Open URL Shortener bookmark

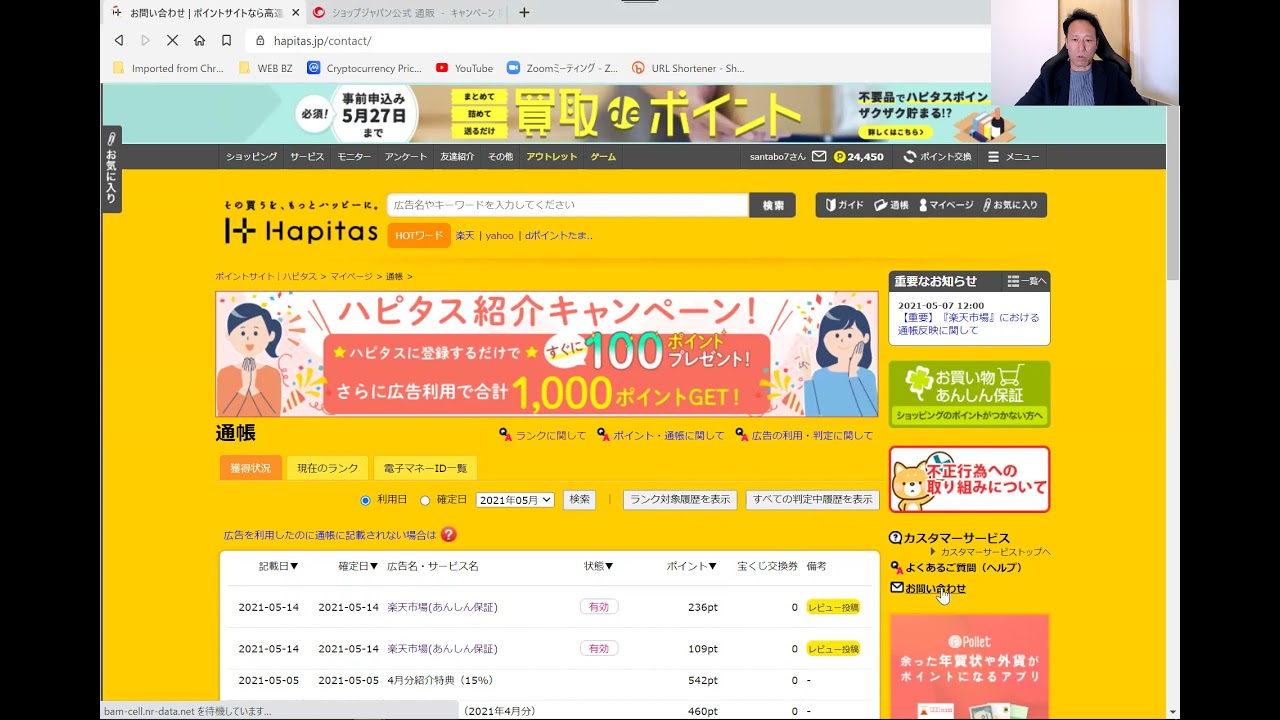[x=688, y=68]
